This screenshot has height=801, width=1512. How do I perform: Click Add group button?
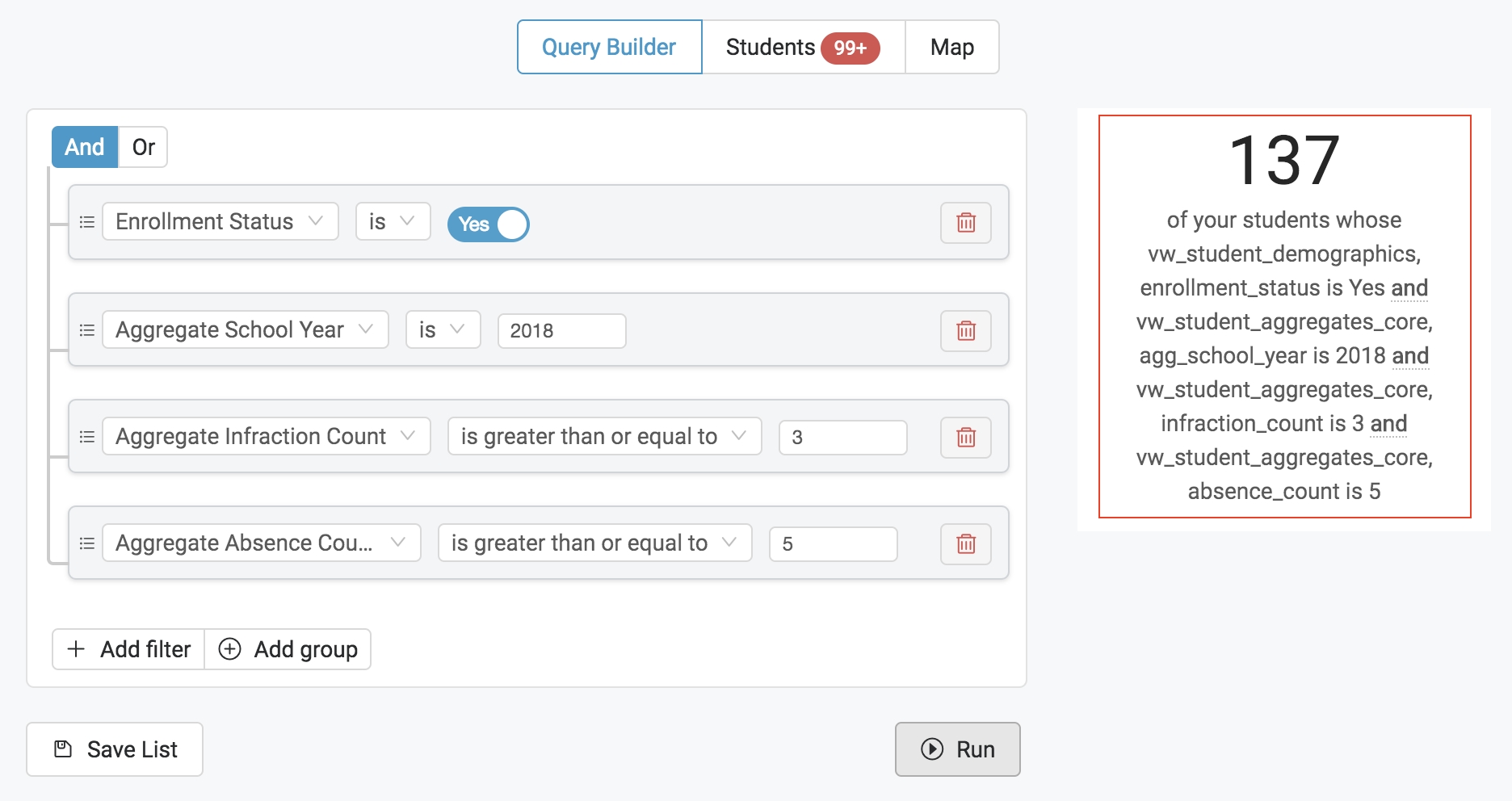pyautogui.click(x=288, y=649)
